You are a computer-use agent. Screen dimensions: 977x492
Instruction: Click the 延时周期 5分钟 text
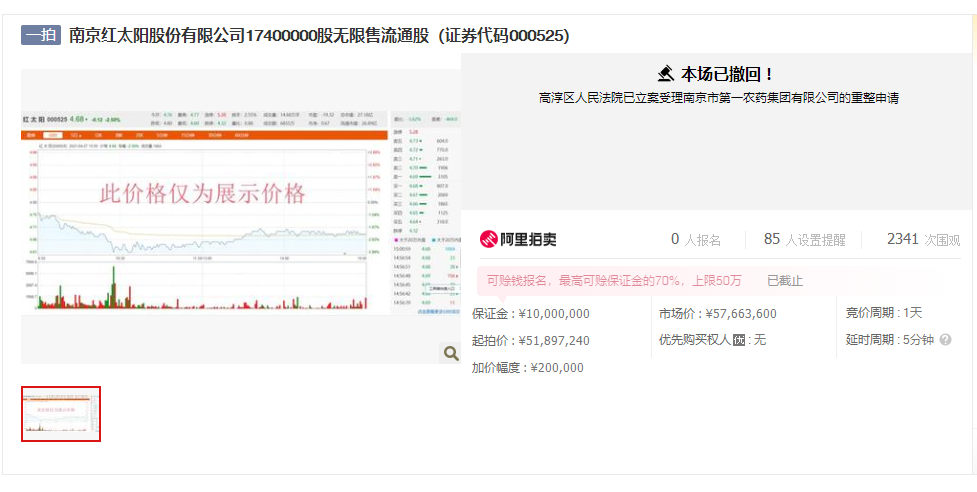(x=890, y=340)
